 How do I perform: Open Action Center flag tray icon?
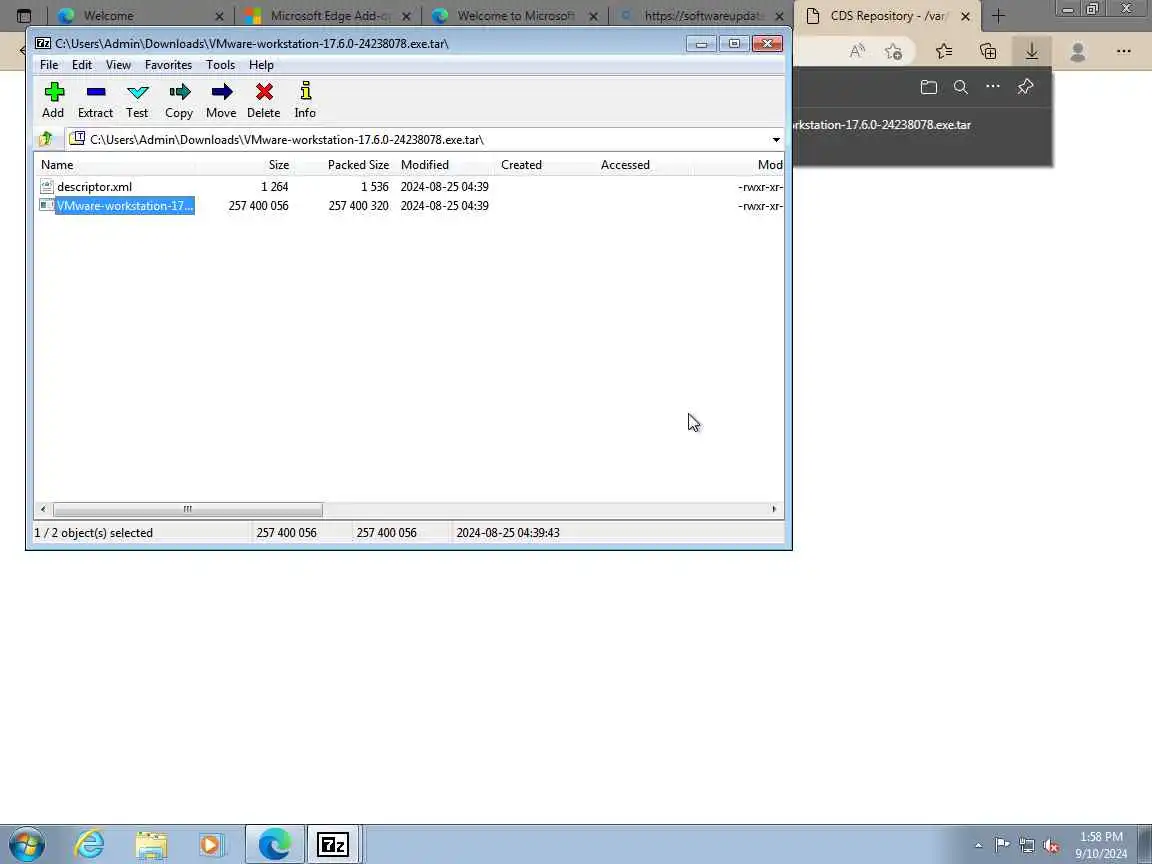[x=1001, y=846]
